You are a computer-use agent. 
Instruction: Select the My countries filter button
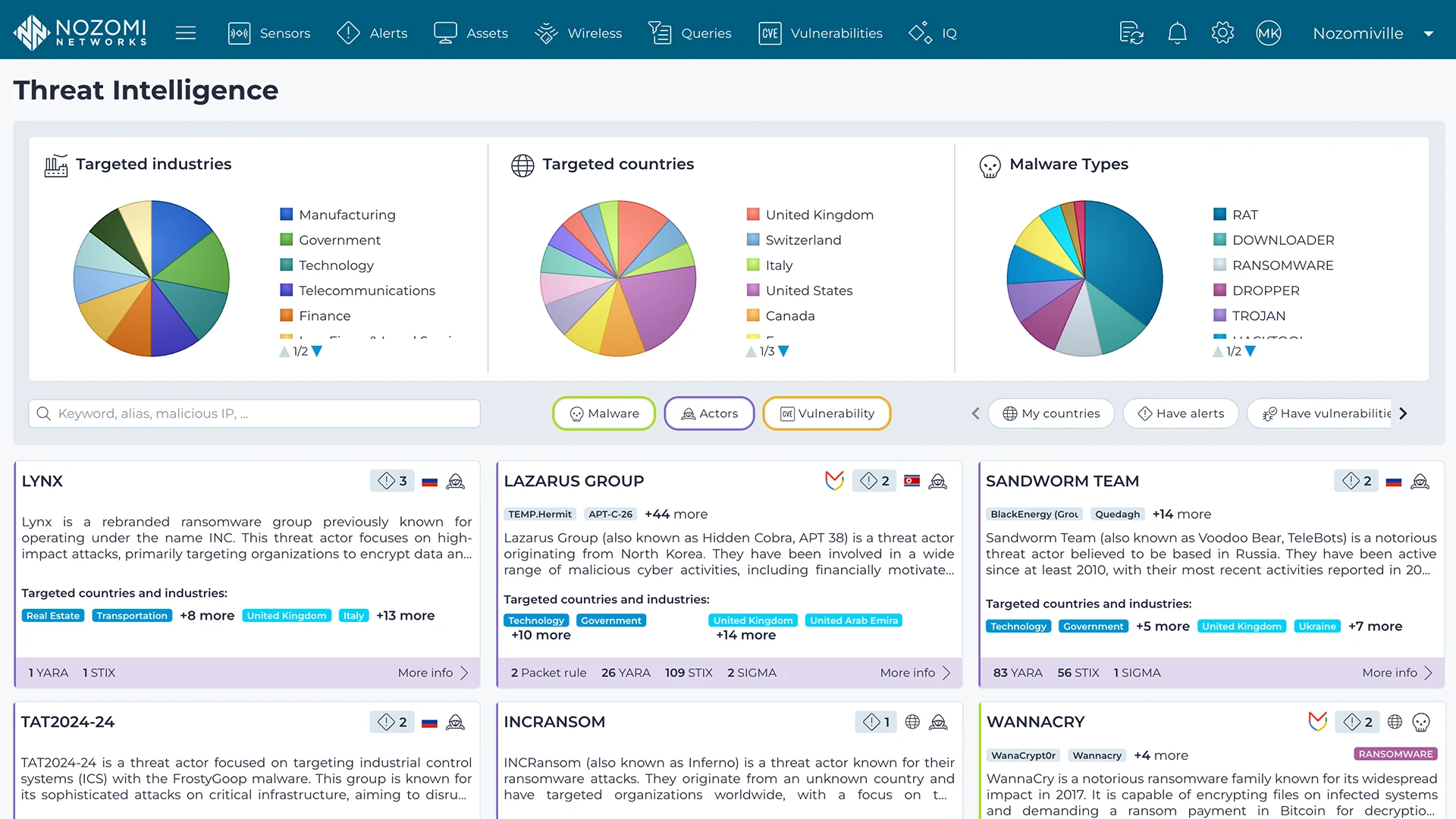pos(1051,413)
